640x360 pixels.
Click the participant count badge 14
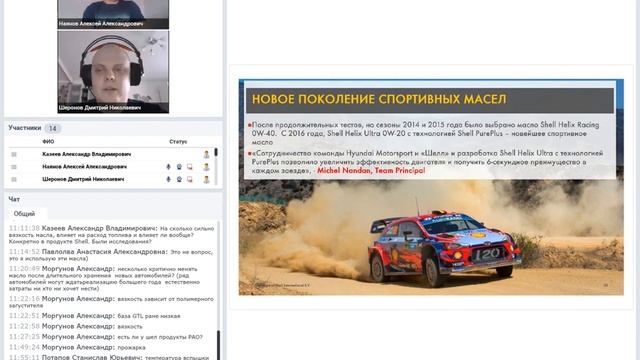point(53,128)
